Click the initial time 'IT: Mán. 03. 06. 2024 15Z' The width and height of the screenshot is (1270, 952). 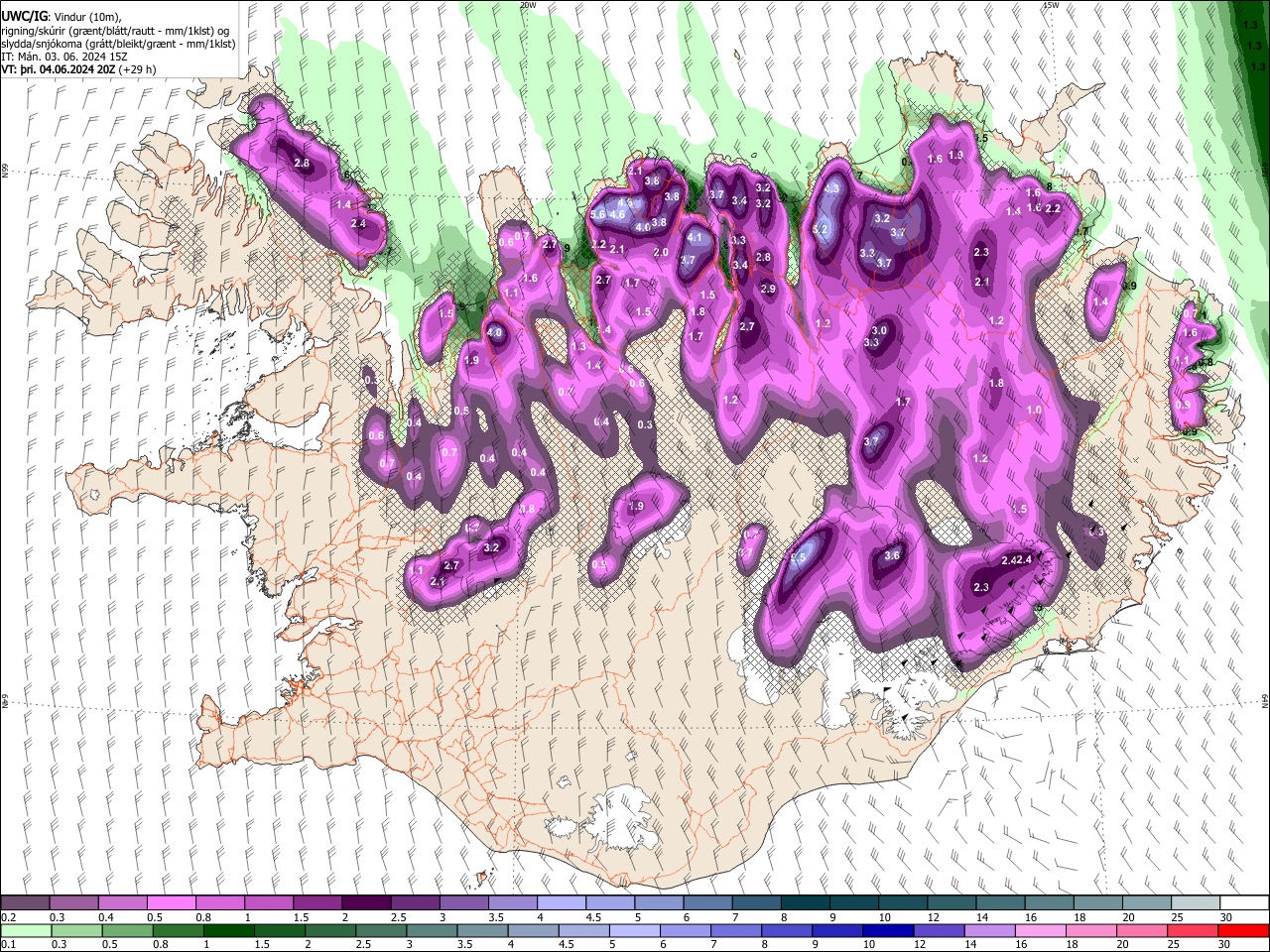[64, 58]
